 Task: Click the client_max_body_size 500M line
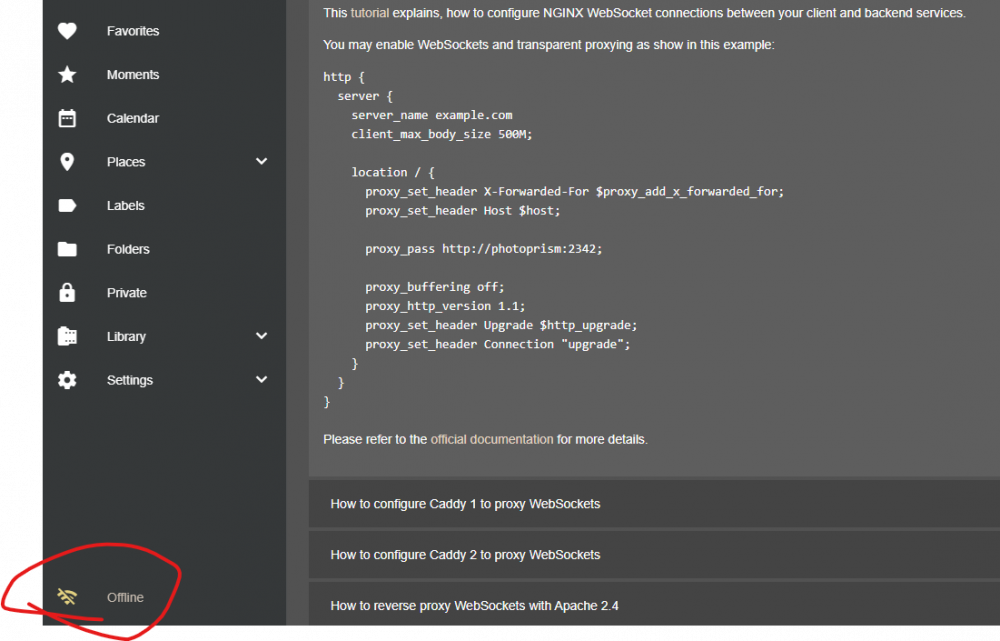pos(441,134)
